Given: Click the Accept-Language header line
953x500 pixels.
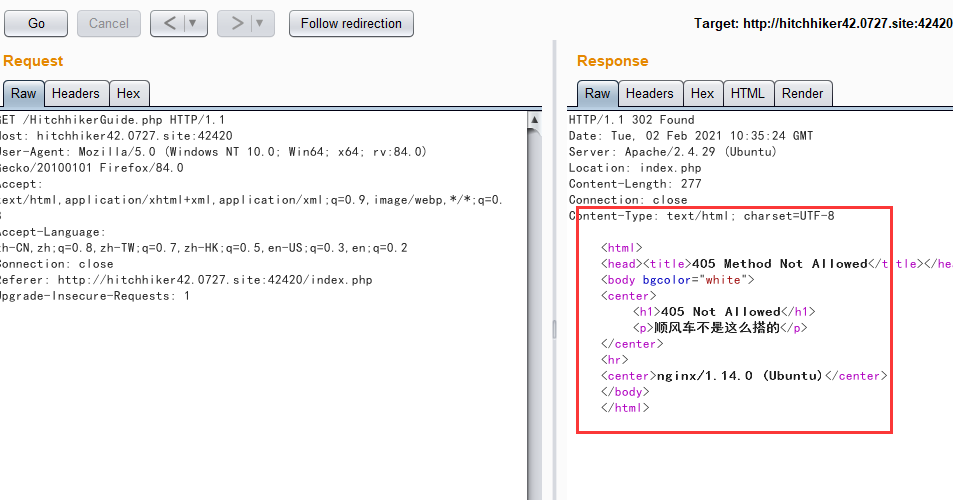Looking at the screenshot, I should coord(53,231).
